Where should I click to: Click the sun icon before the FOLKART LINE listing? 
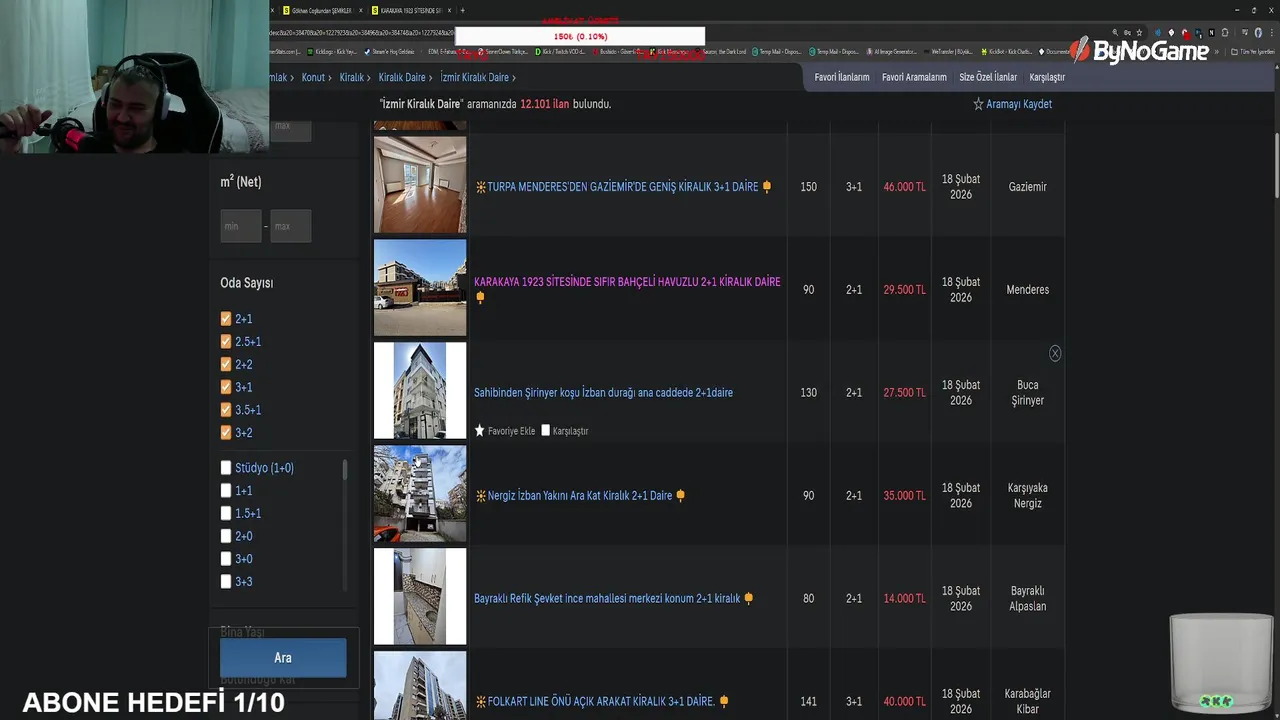[480, 702]
